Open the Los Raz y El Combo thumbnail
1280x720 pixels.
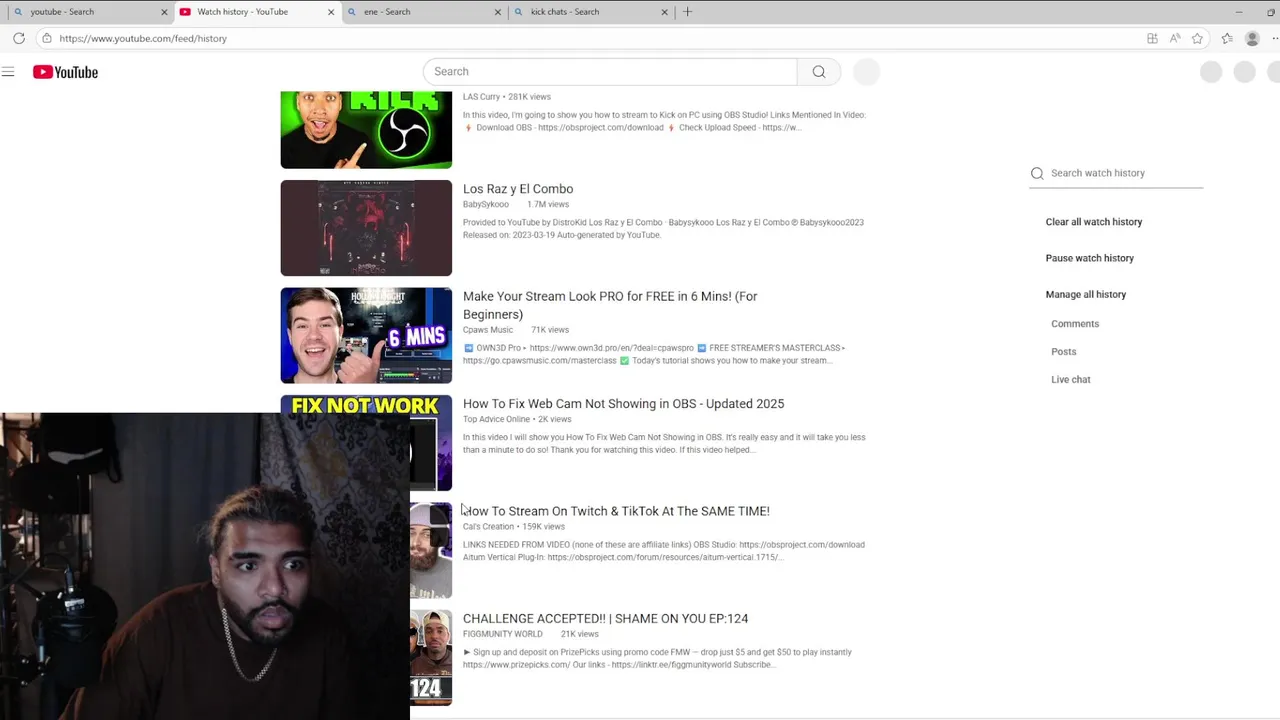click(x=366, y=228)
